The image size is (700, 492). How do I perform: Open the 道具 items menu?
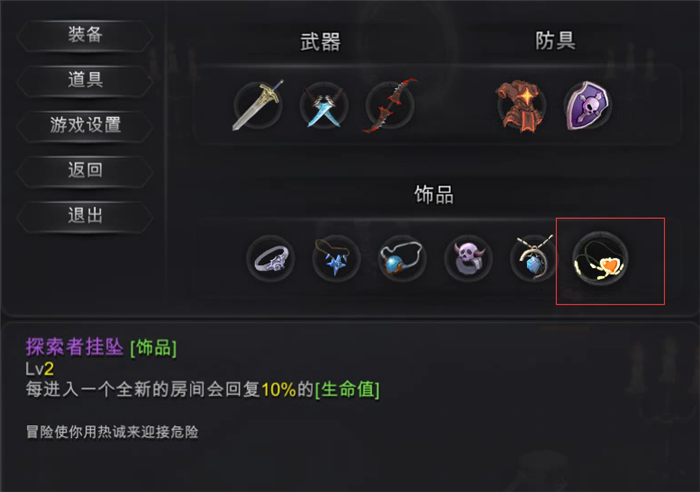pos(85,80)
